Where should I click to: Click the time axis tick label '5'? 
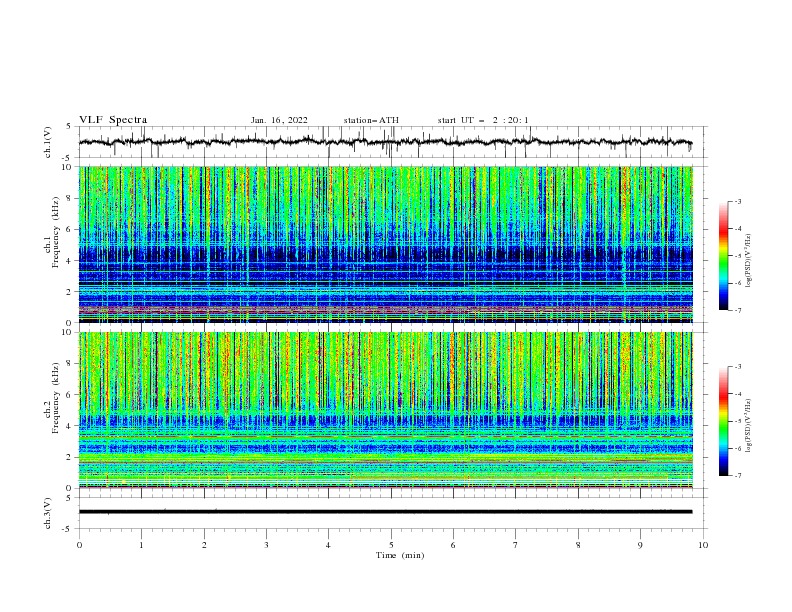[391, 545]
